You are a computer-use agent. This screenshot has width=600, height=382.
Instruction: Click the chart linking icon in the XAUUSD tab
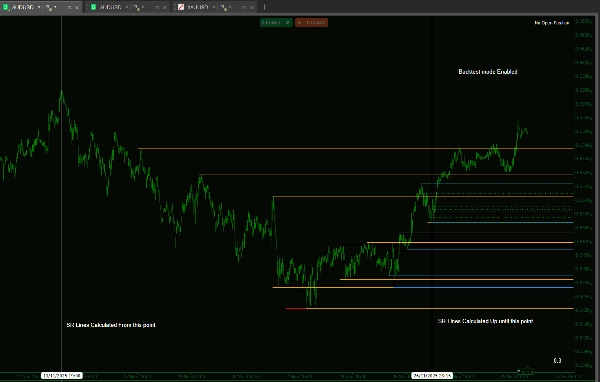pos(223,8)
